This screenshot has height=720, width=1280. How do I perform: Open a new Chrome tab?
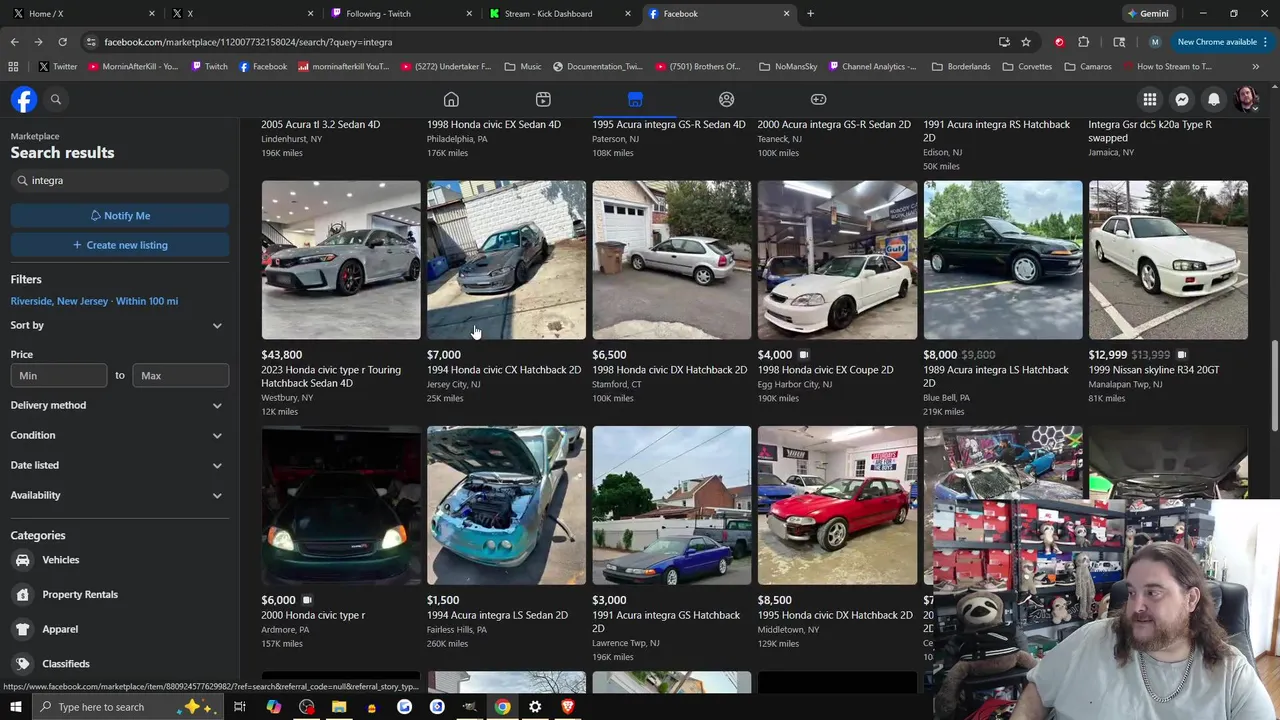point(810,14)
